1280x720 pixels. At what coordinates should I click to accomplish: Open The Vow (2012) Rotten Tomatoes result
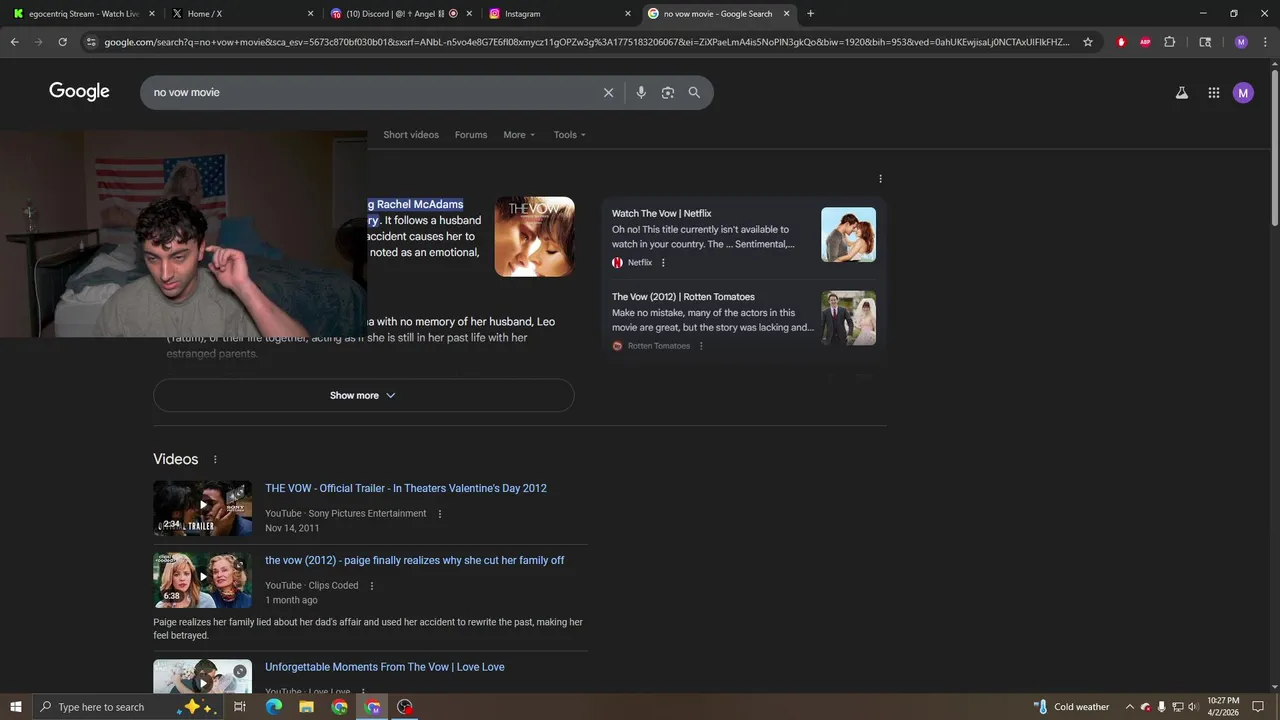point(683,297)
